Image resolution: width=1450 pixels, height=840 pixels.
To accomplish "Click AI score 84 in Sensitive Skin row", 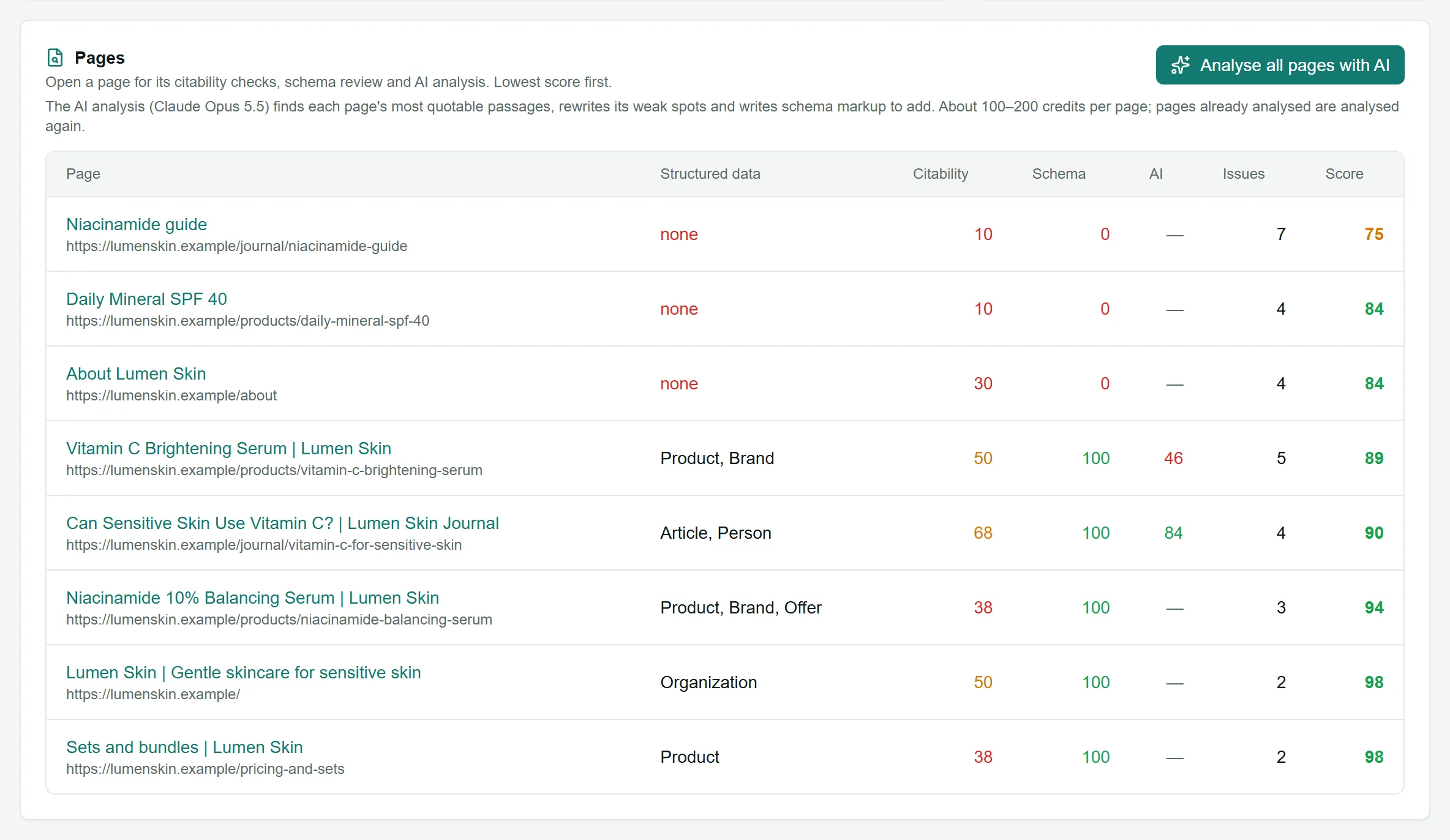I will coord(1173,533).
